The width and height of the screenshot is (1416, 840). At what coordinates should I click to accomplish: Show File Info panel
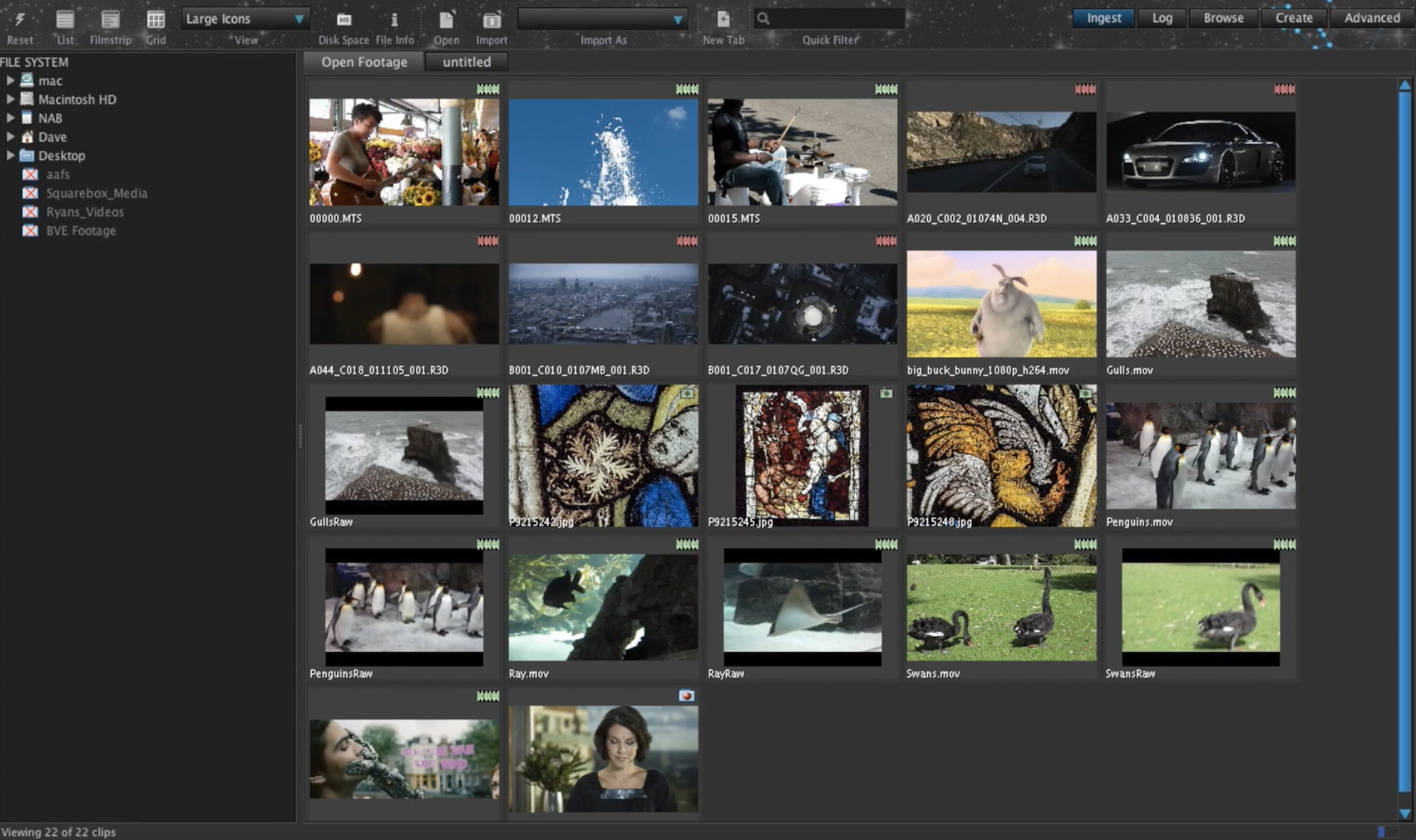[394, 20]
